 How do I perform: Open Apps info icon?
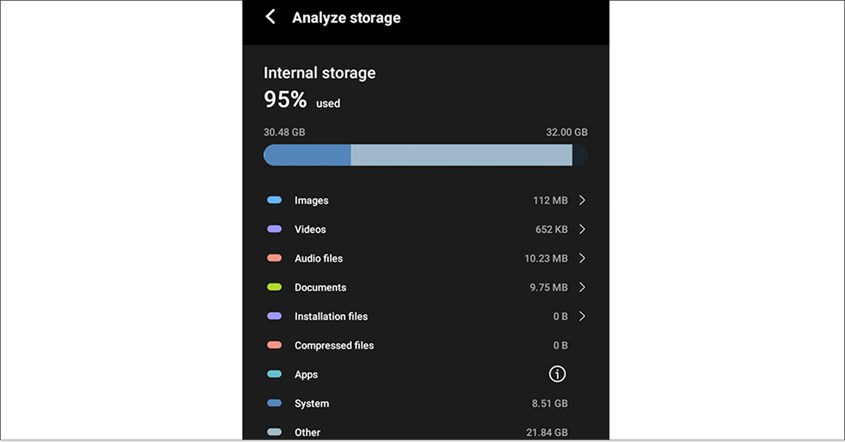[558, 374]
